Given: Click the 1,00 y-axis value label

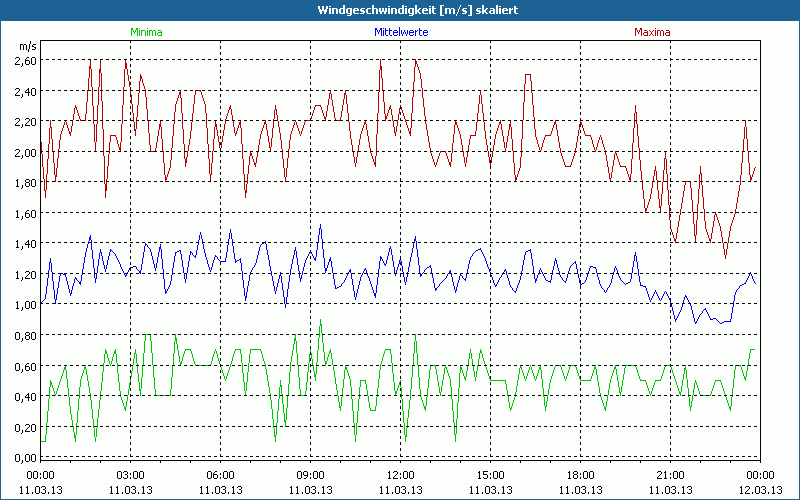Looking at the screenshot, I should pyautogui.click(x=26, y=305).
